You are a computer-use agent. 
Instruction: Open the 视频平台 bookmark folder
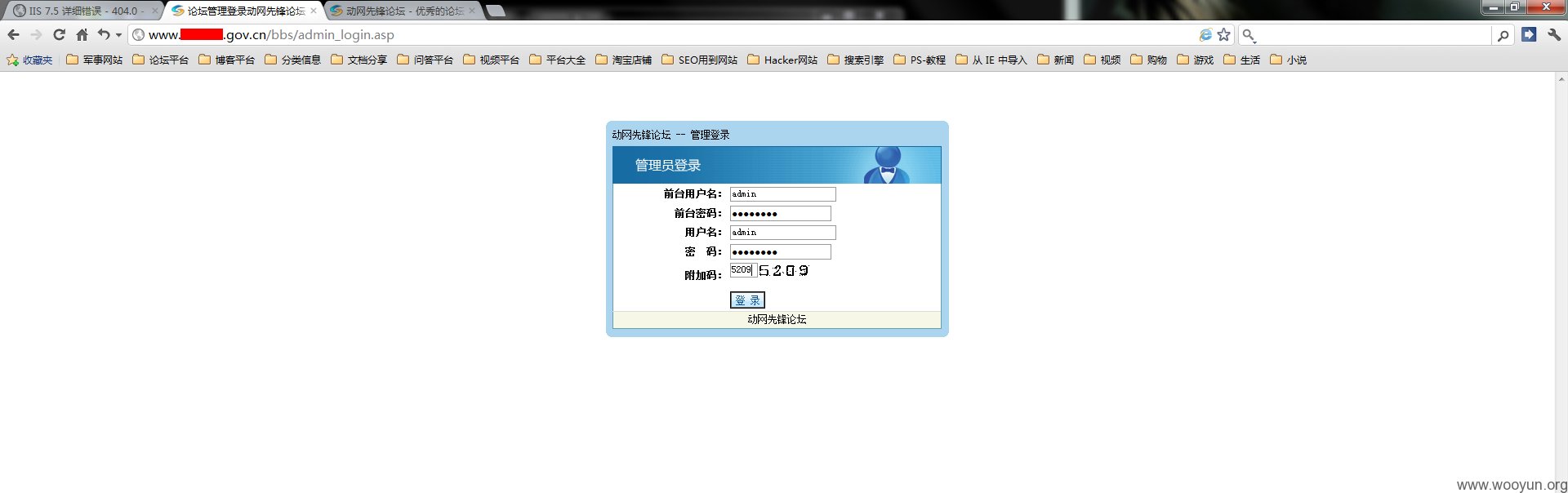click(x=491, y=60)
